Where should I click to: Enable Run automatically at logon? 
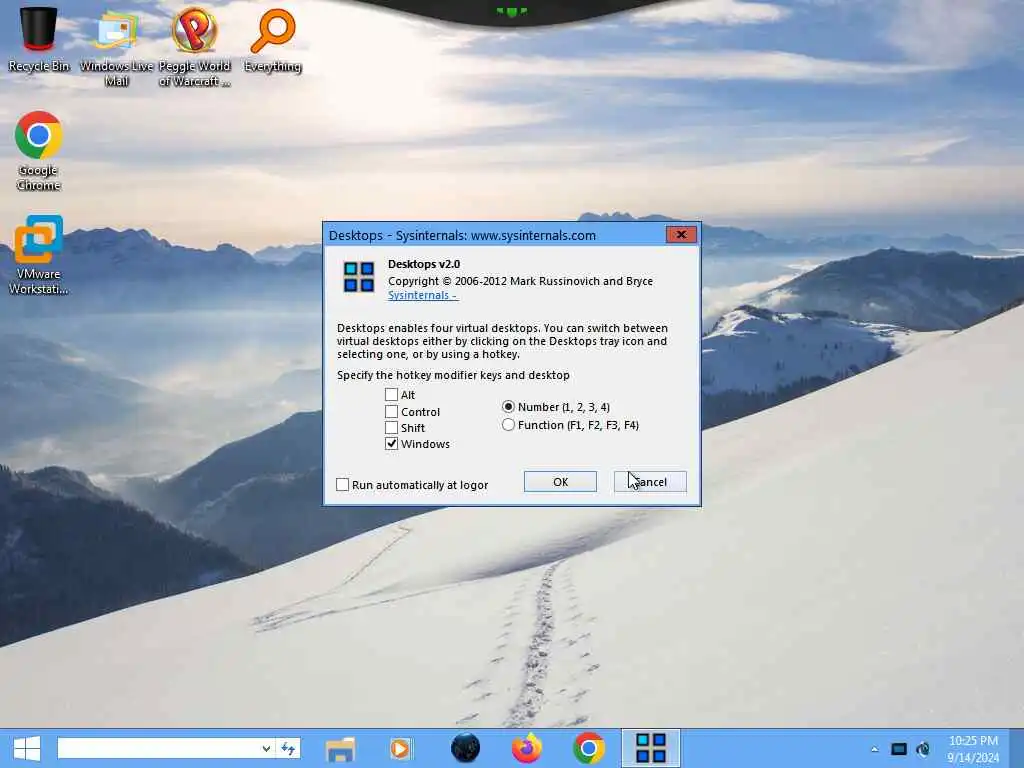[x=342, y=485]
